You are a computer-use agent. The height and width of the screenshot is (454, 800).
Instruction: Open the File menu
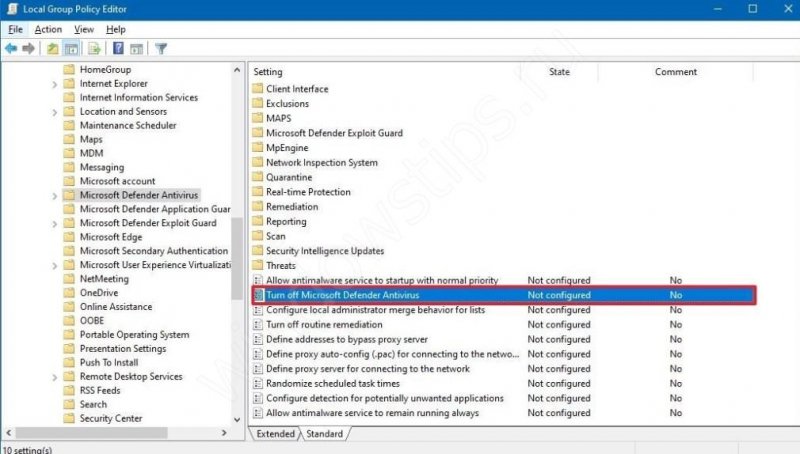coord(15,30)
